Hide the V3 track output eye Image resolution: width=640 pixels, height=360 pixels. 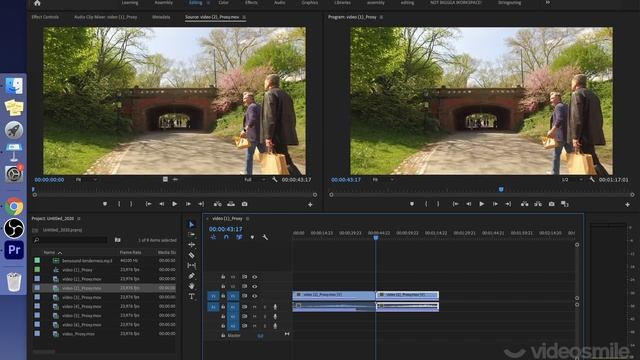255,277
